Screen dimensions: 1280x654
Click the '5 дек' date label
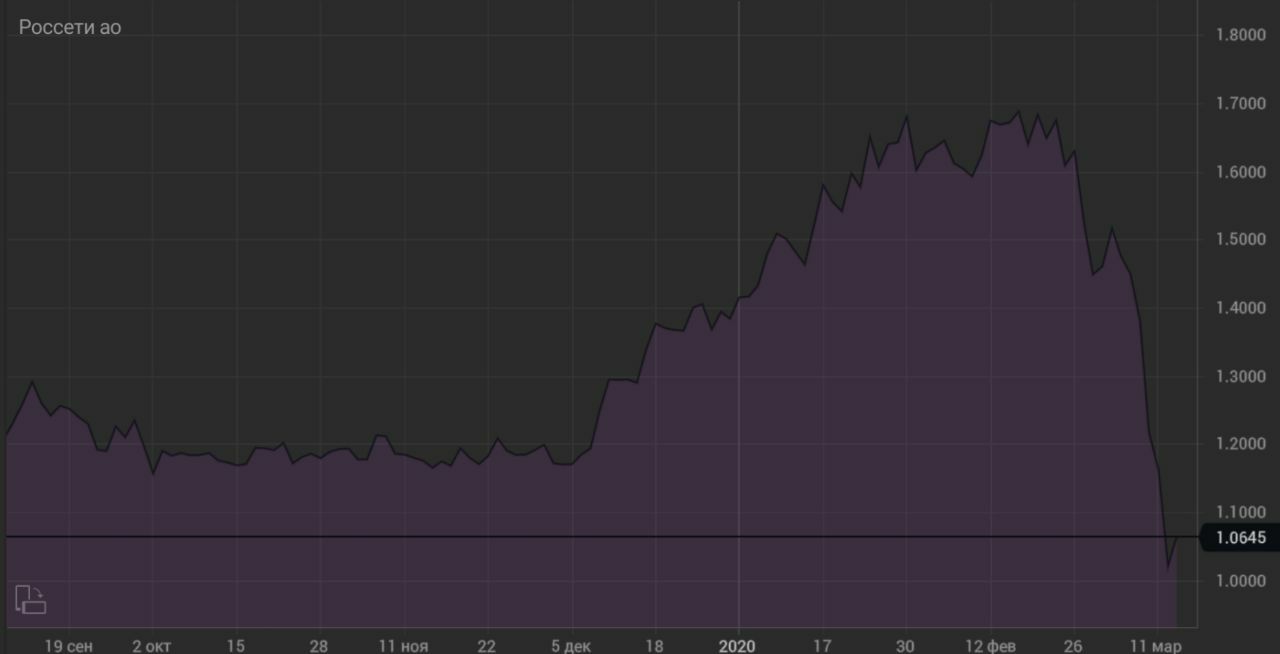tap(570, 646)
